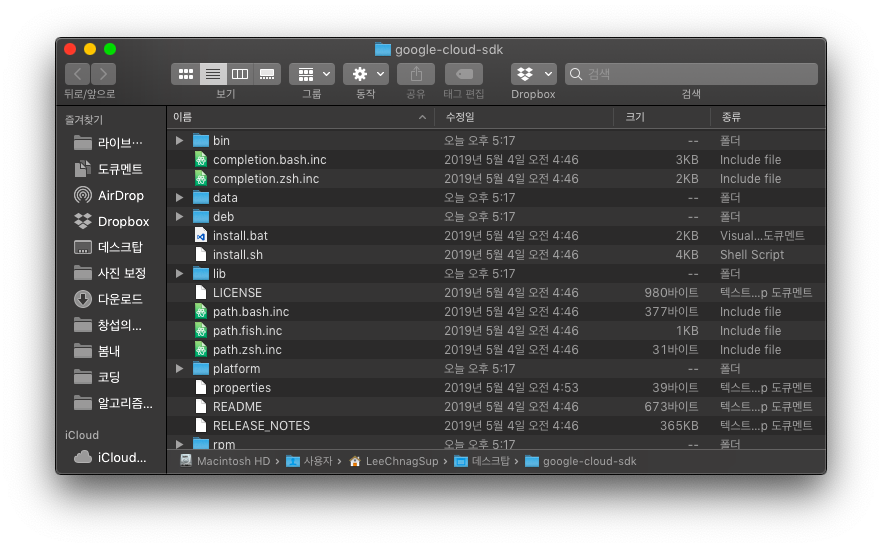Open Dropbox in the sidebar
Screen dimensions: 882x548
pos(110,221)
